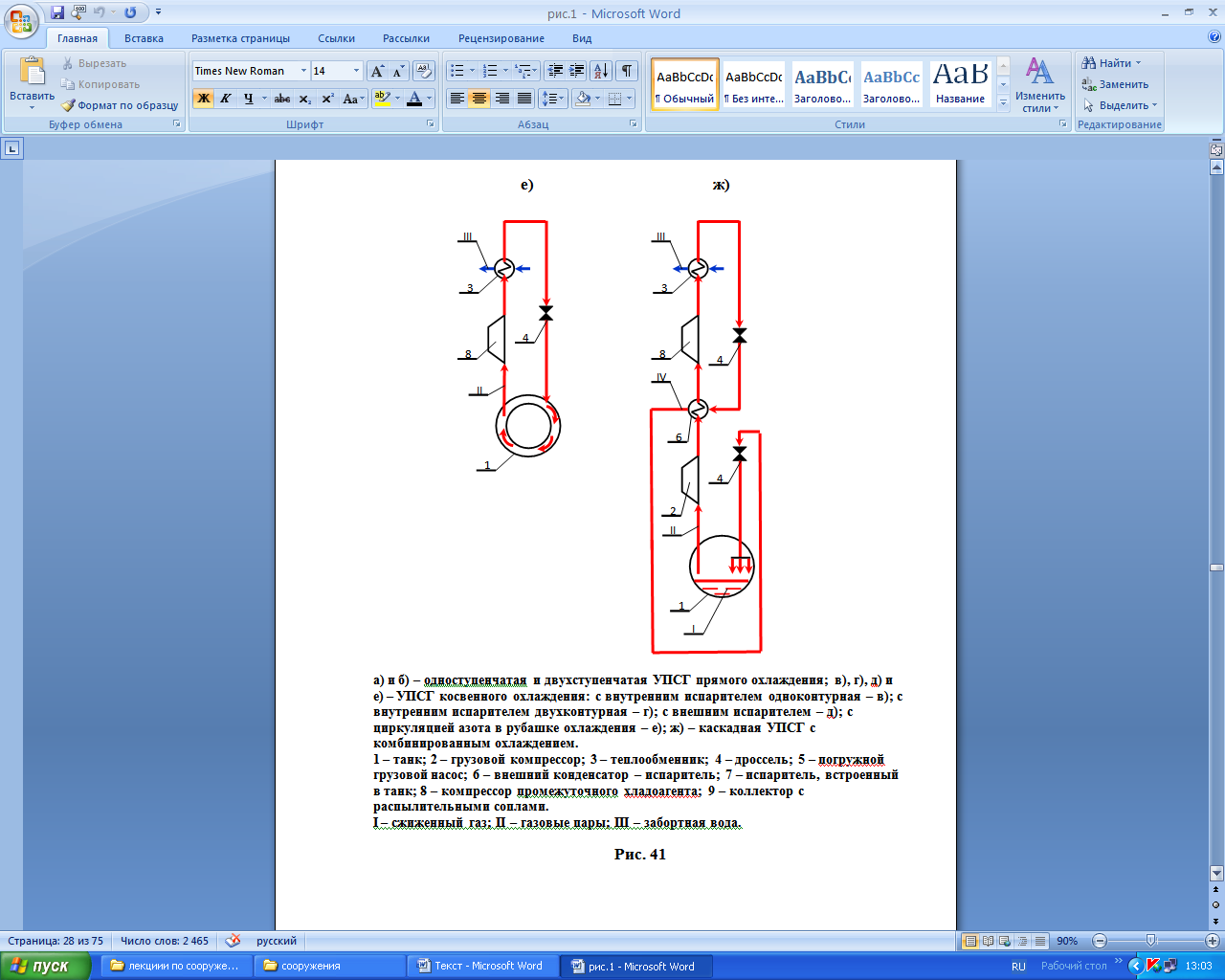This screenshot has width=1225, height=980.
Task: Click the Заменить button
Action: click(x=1116, y=84)
